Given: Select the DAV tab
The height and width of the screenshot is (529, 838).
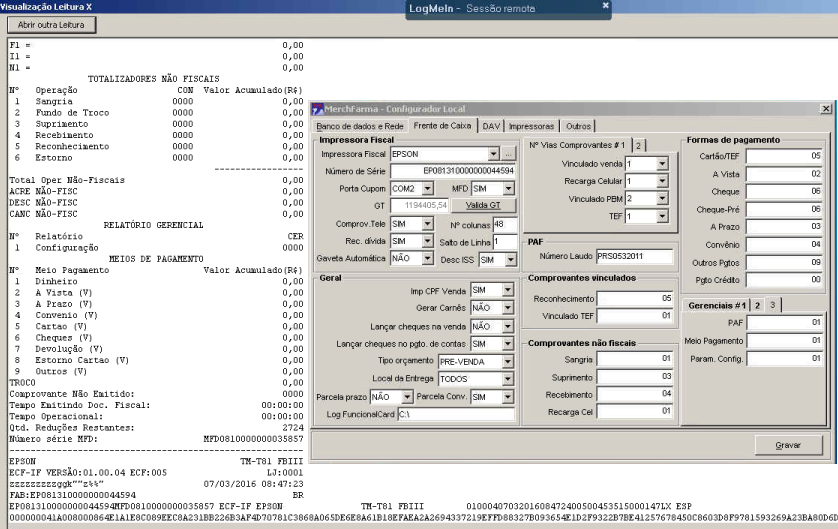Looking at the screenshot, I should pyautogui.click(x=491, y=127).
